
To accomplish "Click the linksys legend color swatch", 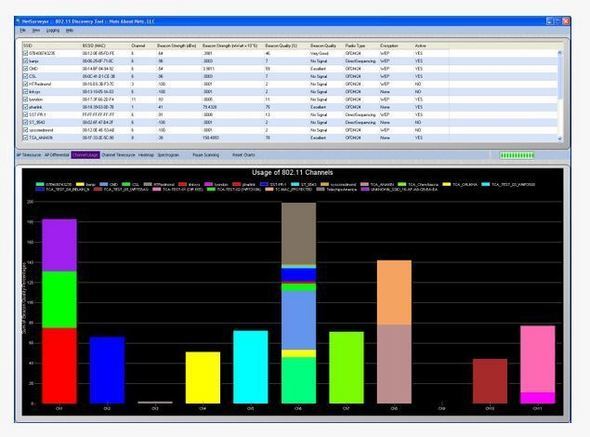I will tap(182, 184).
